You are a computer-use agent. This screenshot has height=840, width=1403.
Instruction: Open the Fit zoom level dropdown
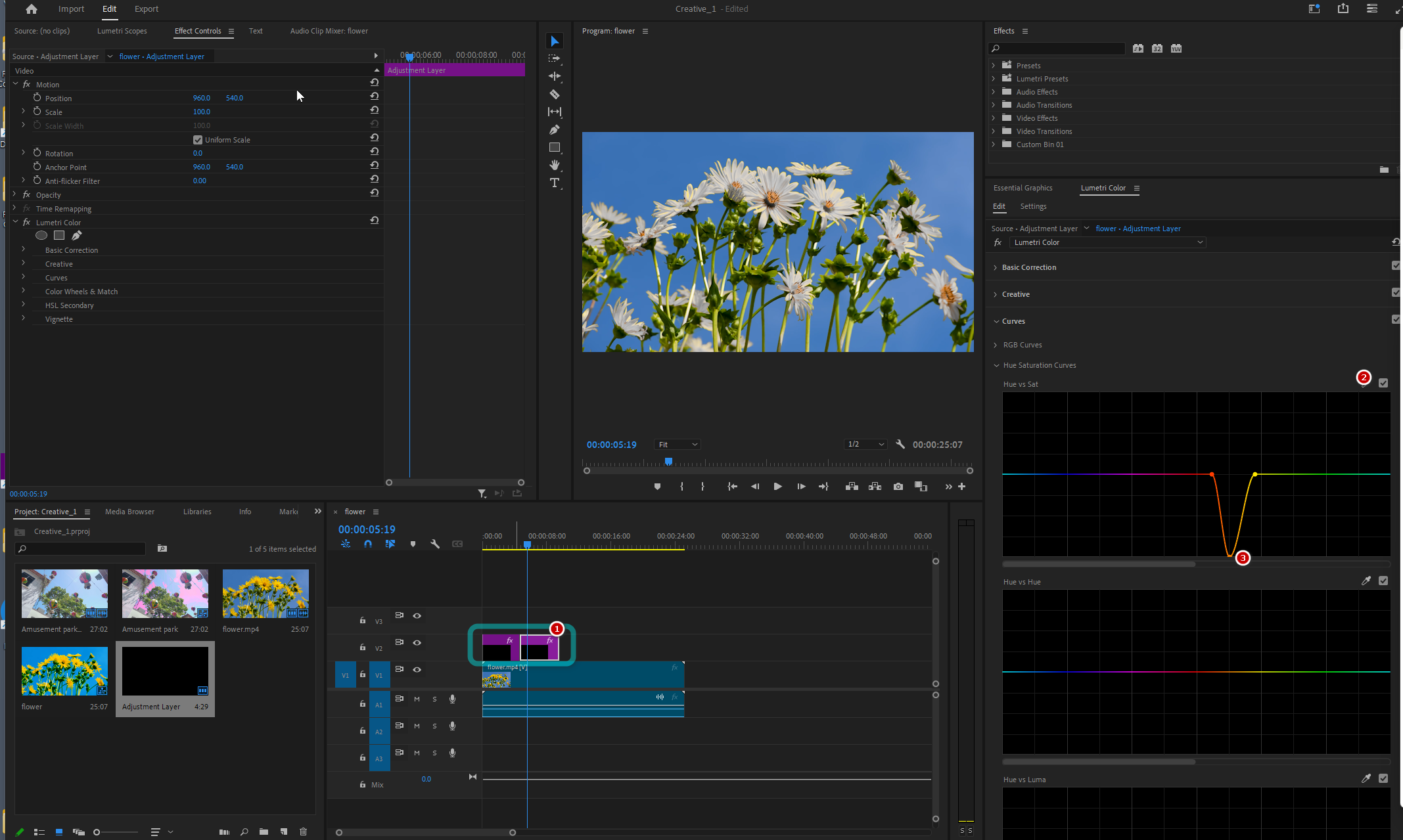[x=678, y=445]
